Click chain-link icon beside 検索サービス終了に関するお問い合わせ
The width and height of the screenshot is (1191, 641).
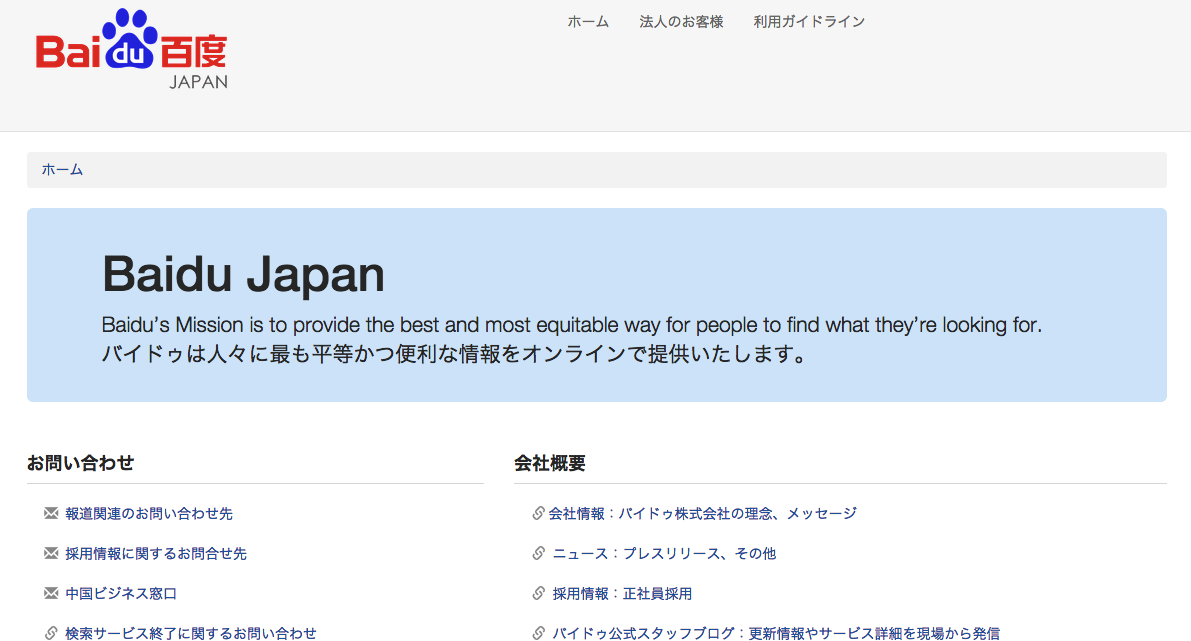pos(52,632)
